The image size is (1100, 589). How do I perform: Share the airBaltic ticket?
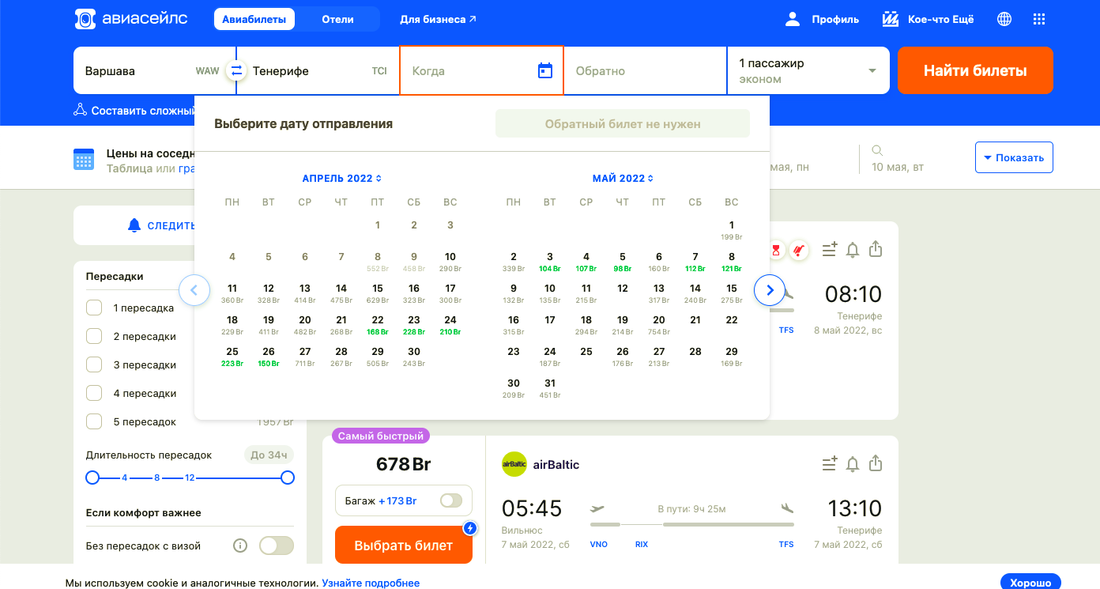[x=876, y=463]
